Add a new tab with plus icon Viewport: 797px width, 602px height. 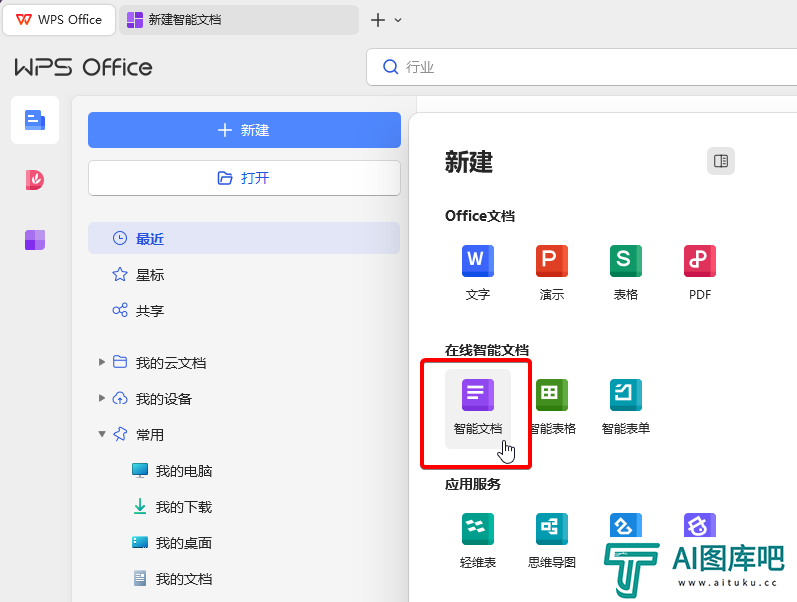click(x=378, y=20)
